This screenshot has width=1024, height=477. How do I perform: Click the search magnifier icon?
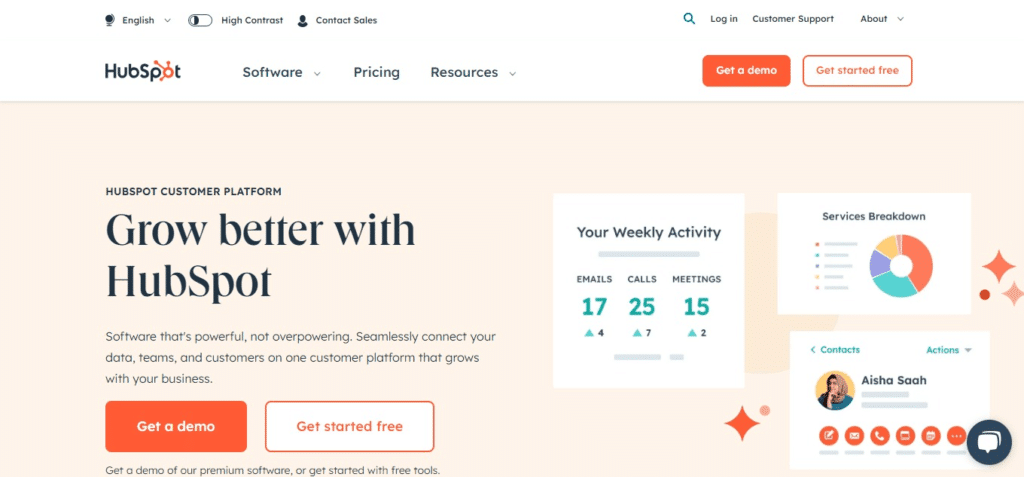pyautogui.click(x=689, y=19)
